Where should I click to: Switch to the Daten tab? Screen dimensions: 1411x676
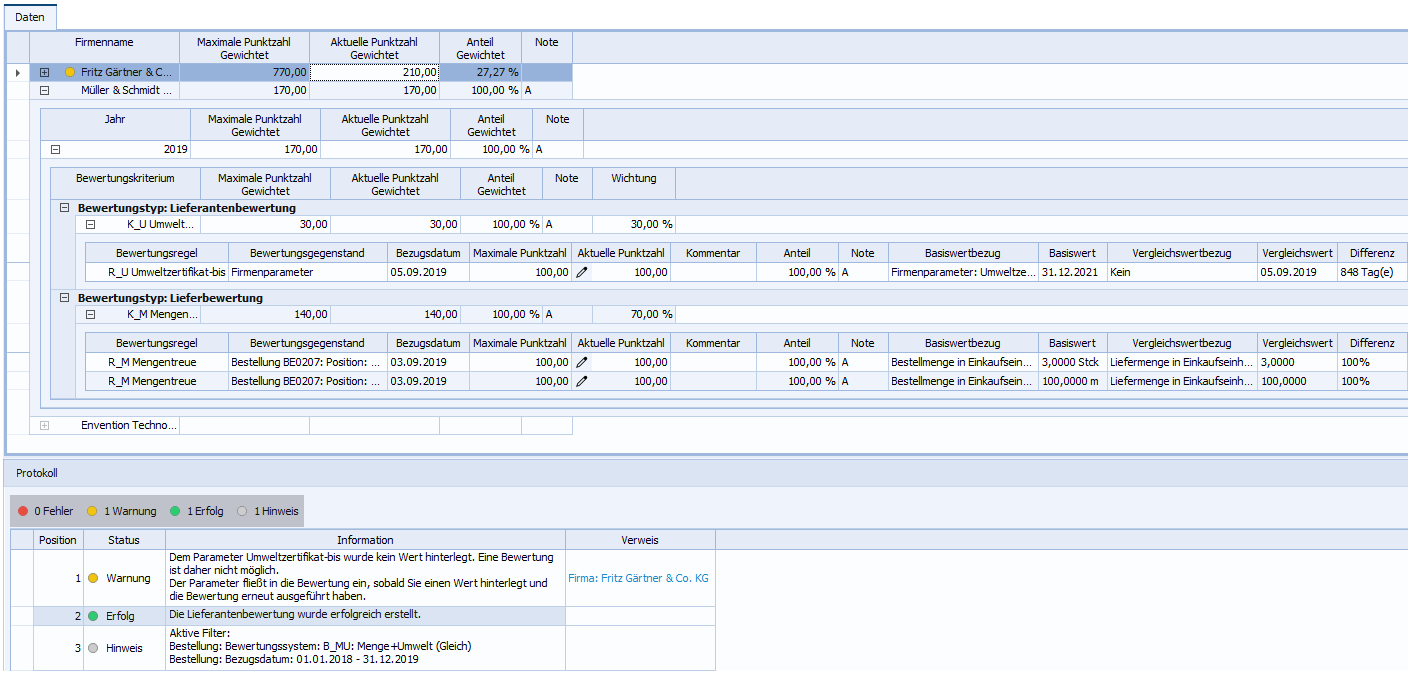[x=30, y=17]
